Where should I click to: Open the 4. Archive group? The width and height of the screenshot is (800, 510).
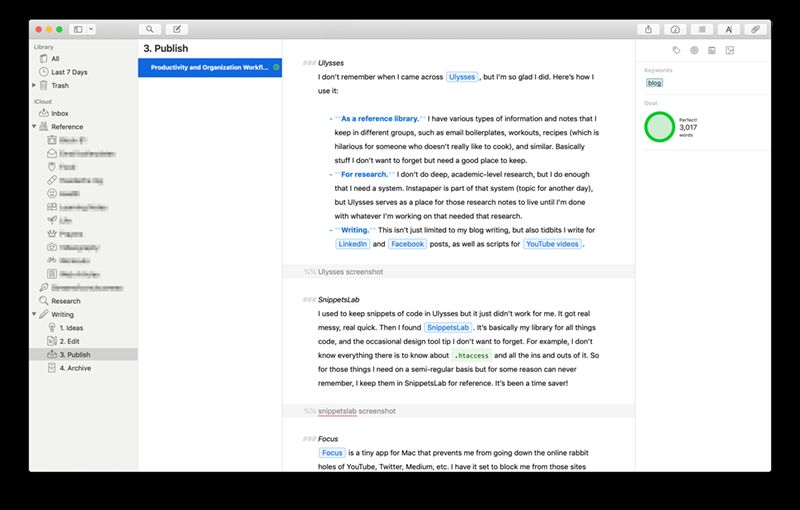click(x=76, y=368)
